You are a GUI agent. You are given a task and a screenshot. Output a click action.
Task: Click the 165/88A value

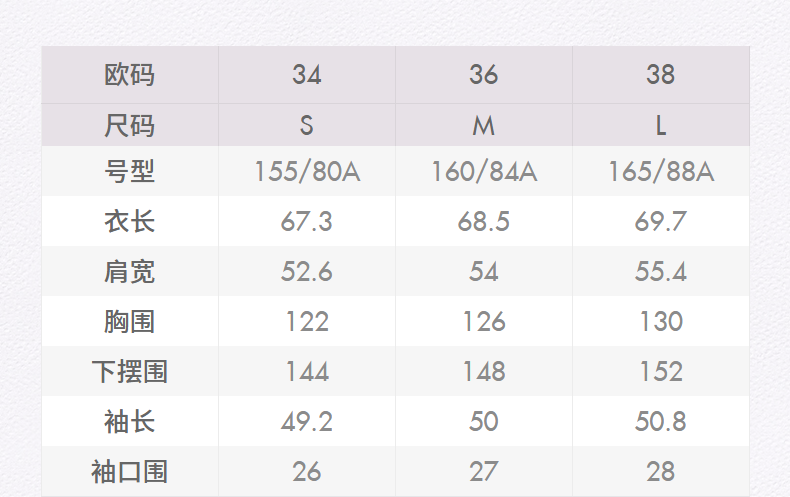click(x=661, y=172)
